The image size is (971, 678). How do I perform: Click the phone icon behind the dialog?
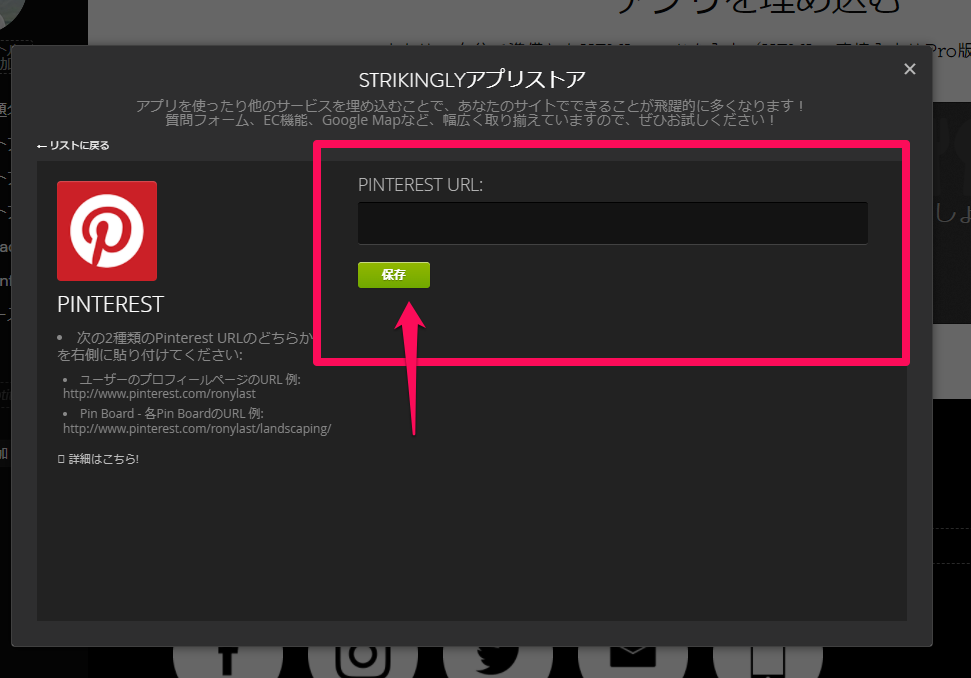click(x=768, y=661)
